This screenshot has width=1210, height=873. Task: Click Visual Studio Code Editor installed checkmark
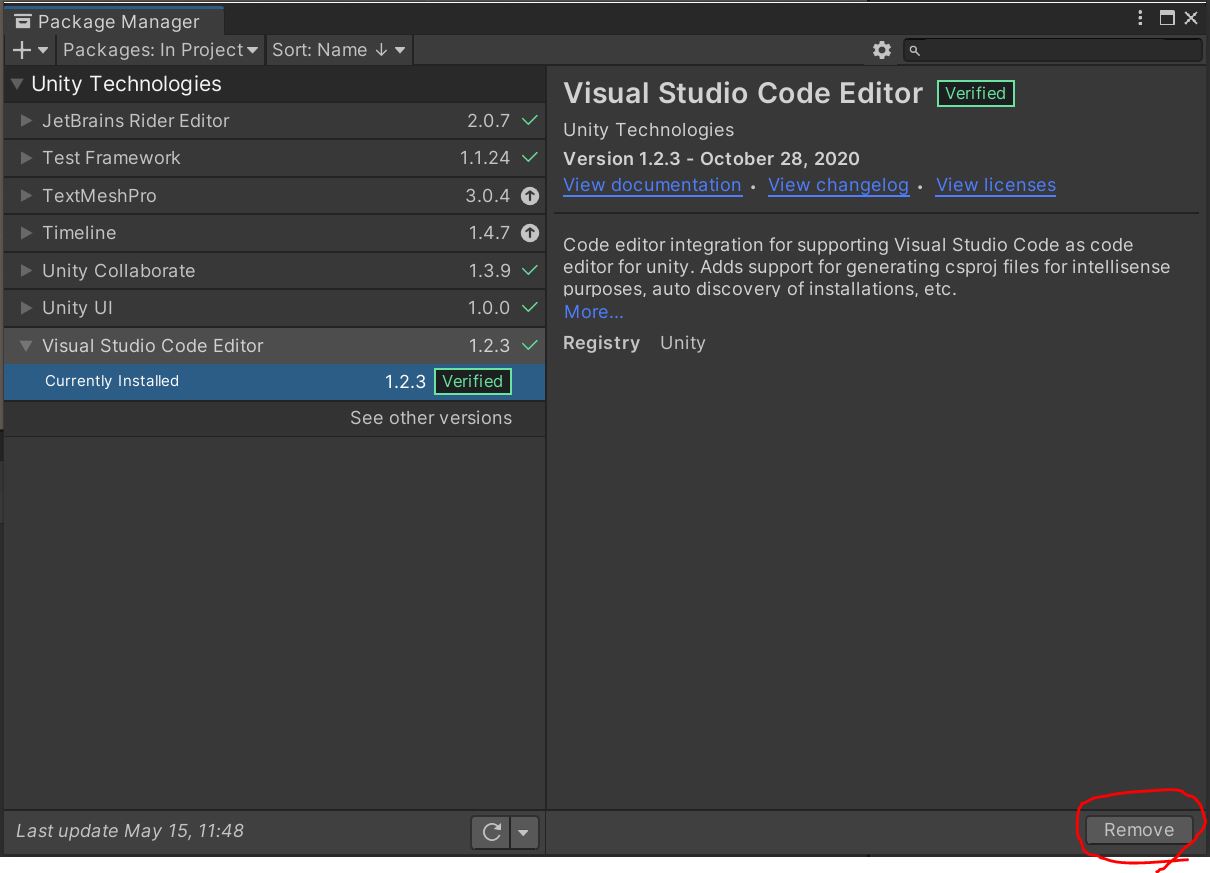530,346
